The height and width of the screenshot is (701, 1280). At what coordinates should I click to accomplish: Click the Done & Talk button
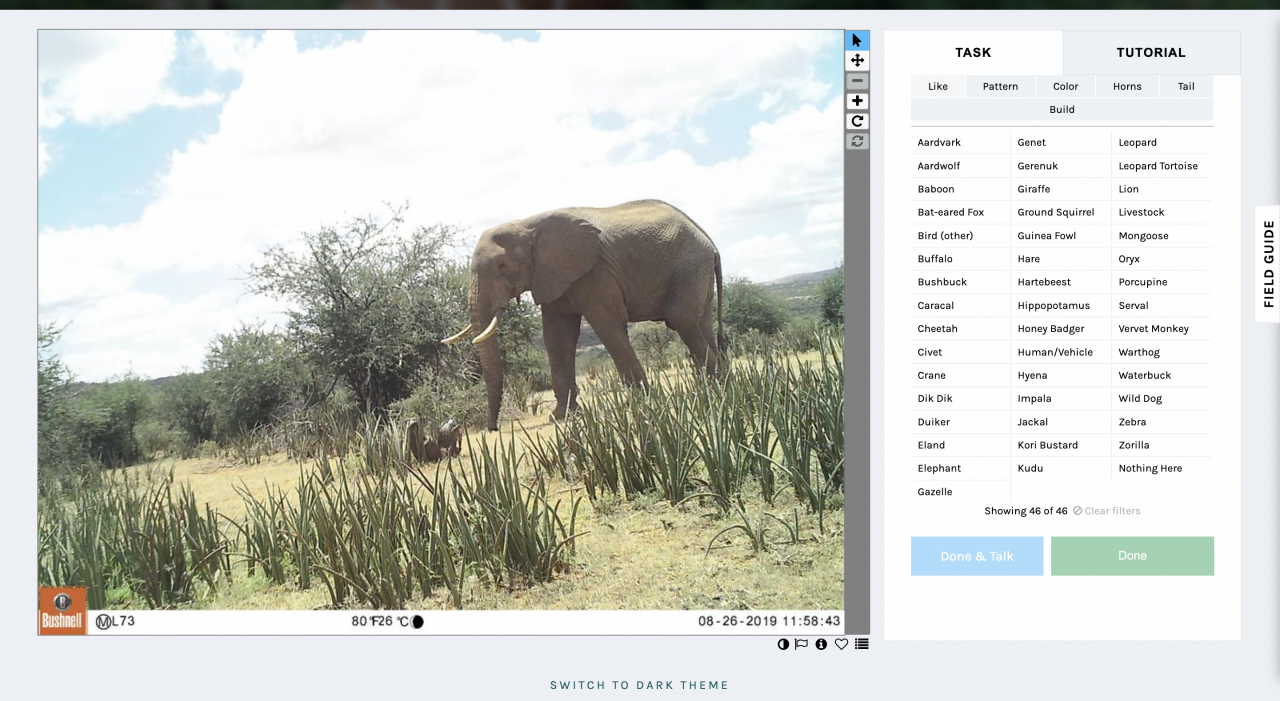[977, 556]
